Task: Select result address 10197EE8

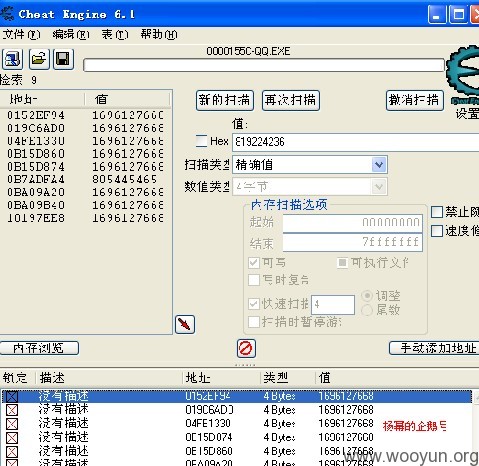Action: 36,218
